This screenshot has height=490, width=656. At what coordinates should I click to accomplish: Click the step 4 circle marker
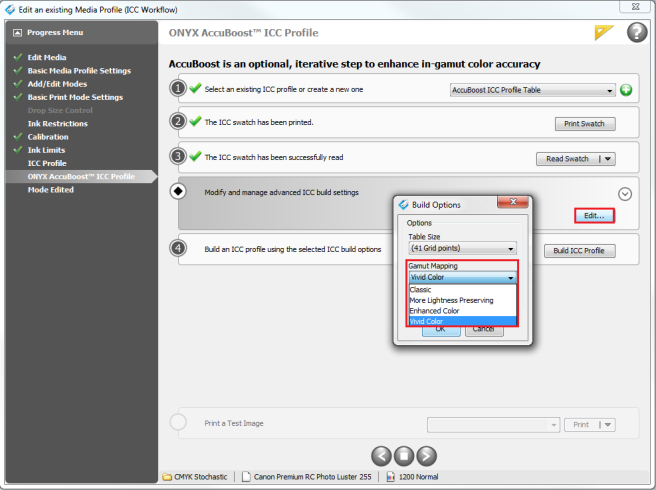(178, 248)
